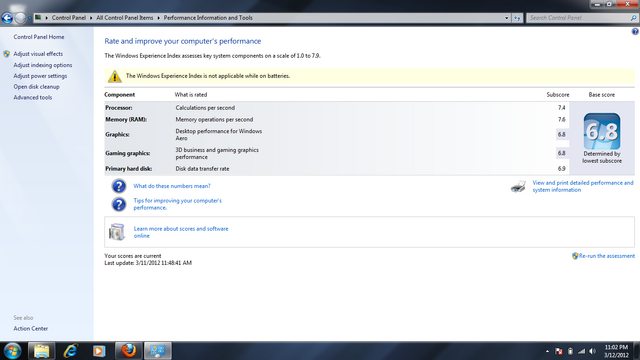Select the Processor subscore 7.4
The width and height of the screenshot is (640, 360).
point(562,108)
